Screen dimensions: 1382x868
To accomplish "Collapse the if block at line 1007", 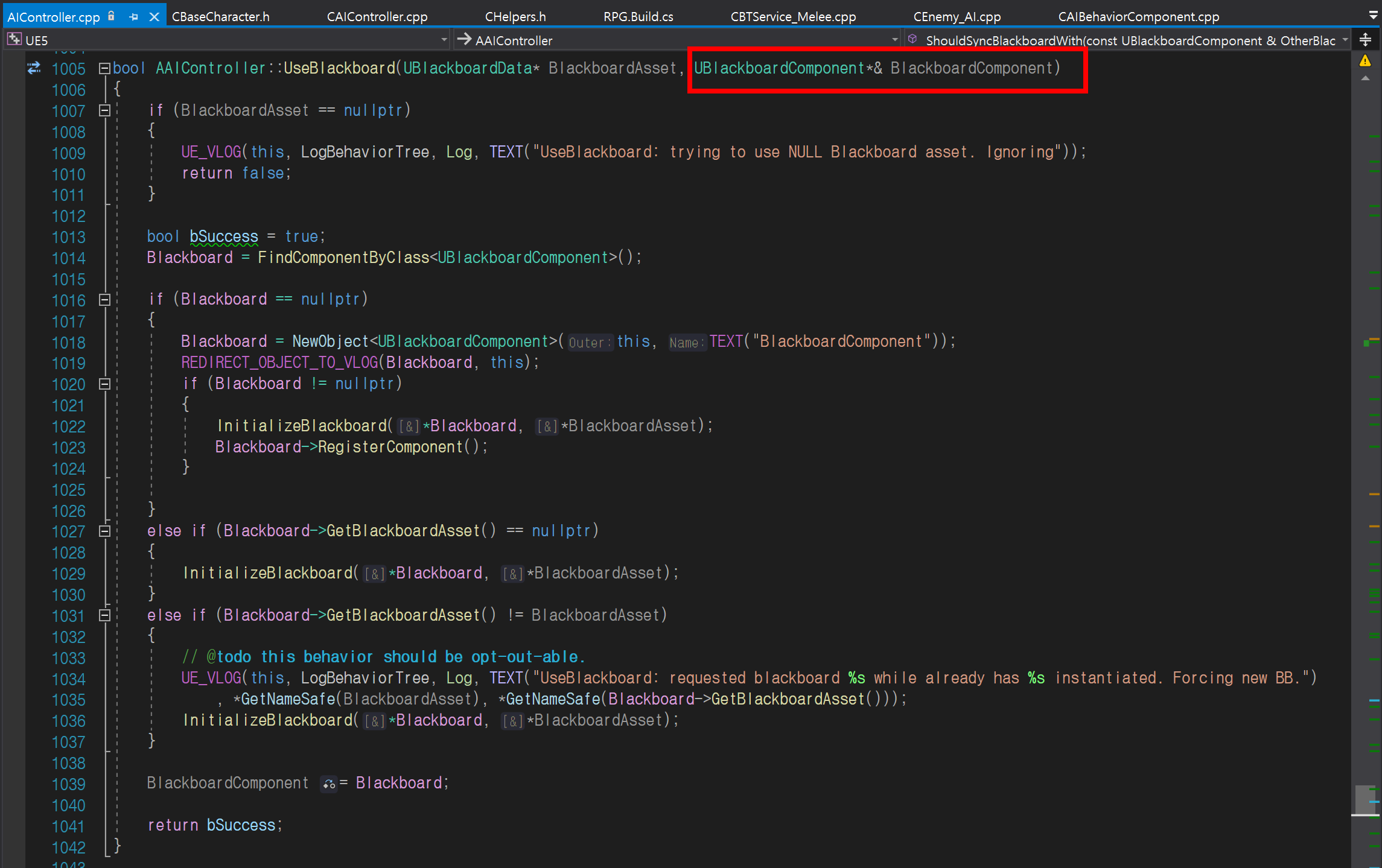I will (x=104, y=110).
